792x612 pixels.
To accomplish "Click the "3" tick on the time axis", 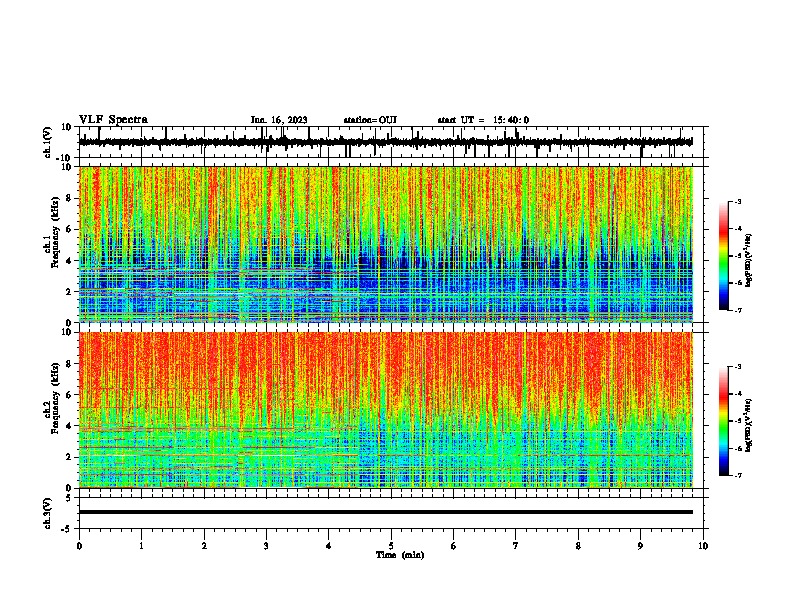I will pos(266,546).
